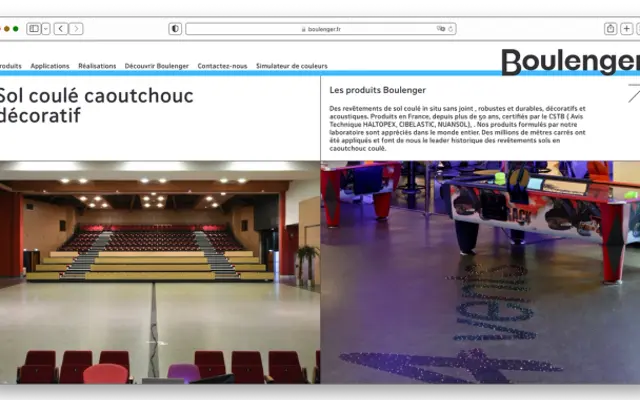
Task: Toggle the Safari sidebar icon
Action: click(34, 29)
